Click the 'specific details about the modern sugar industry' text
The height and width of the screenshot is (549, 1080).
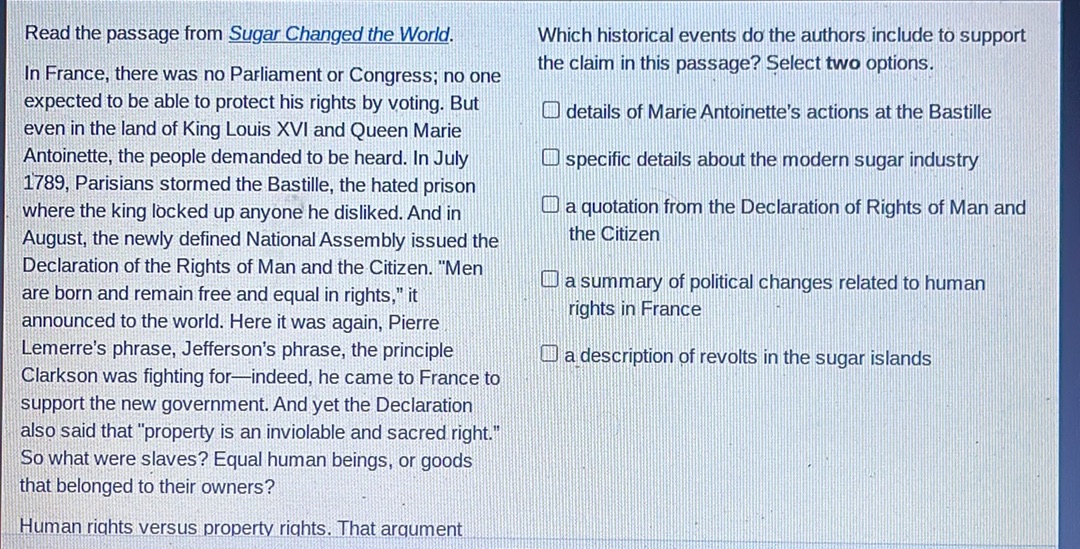click(x=771, y=160)
